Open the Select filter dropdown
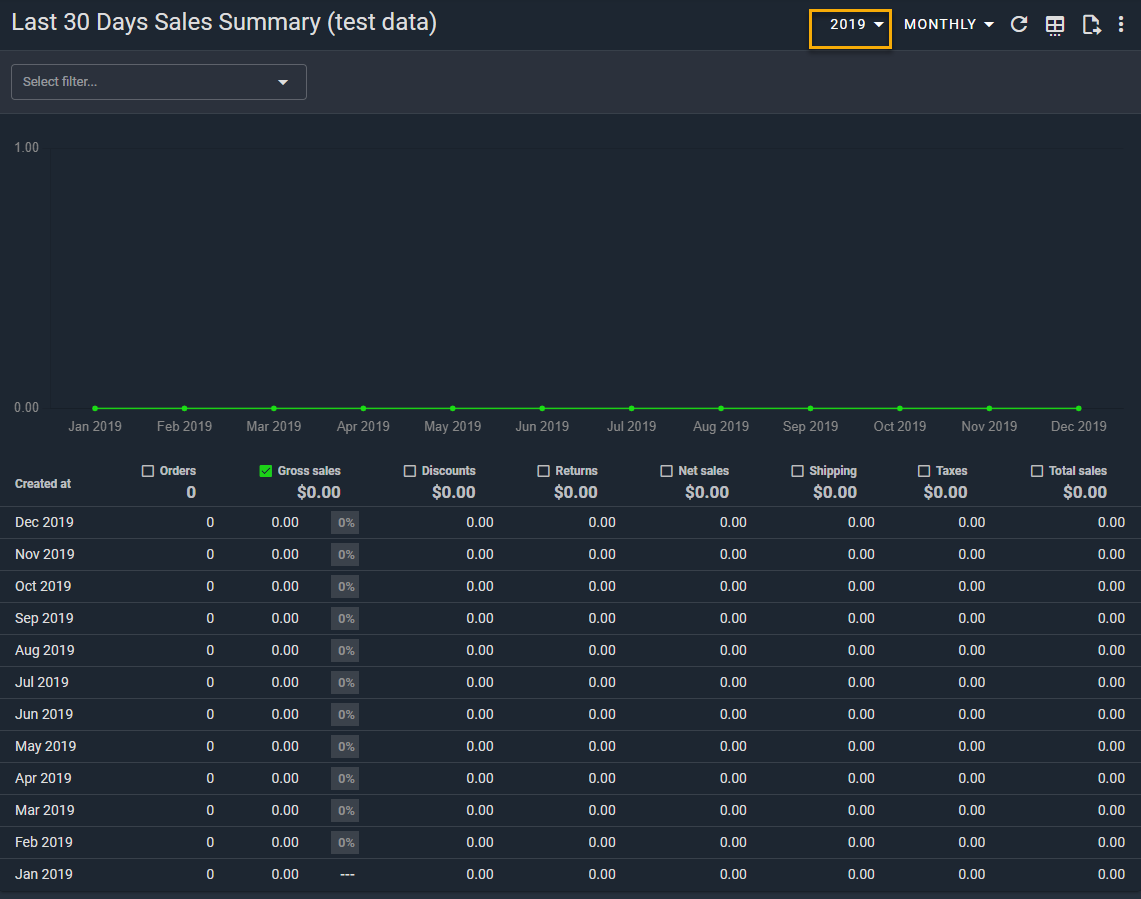The height and width of the screenshot is (899, 1141). pyautogui.click(x=158, y=82)
